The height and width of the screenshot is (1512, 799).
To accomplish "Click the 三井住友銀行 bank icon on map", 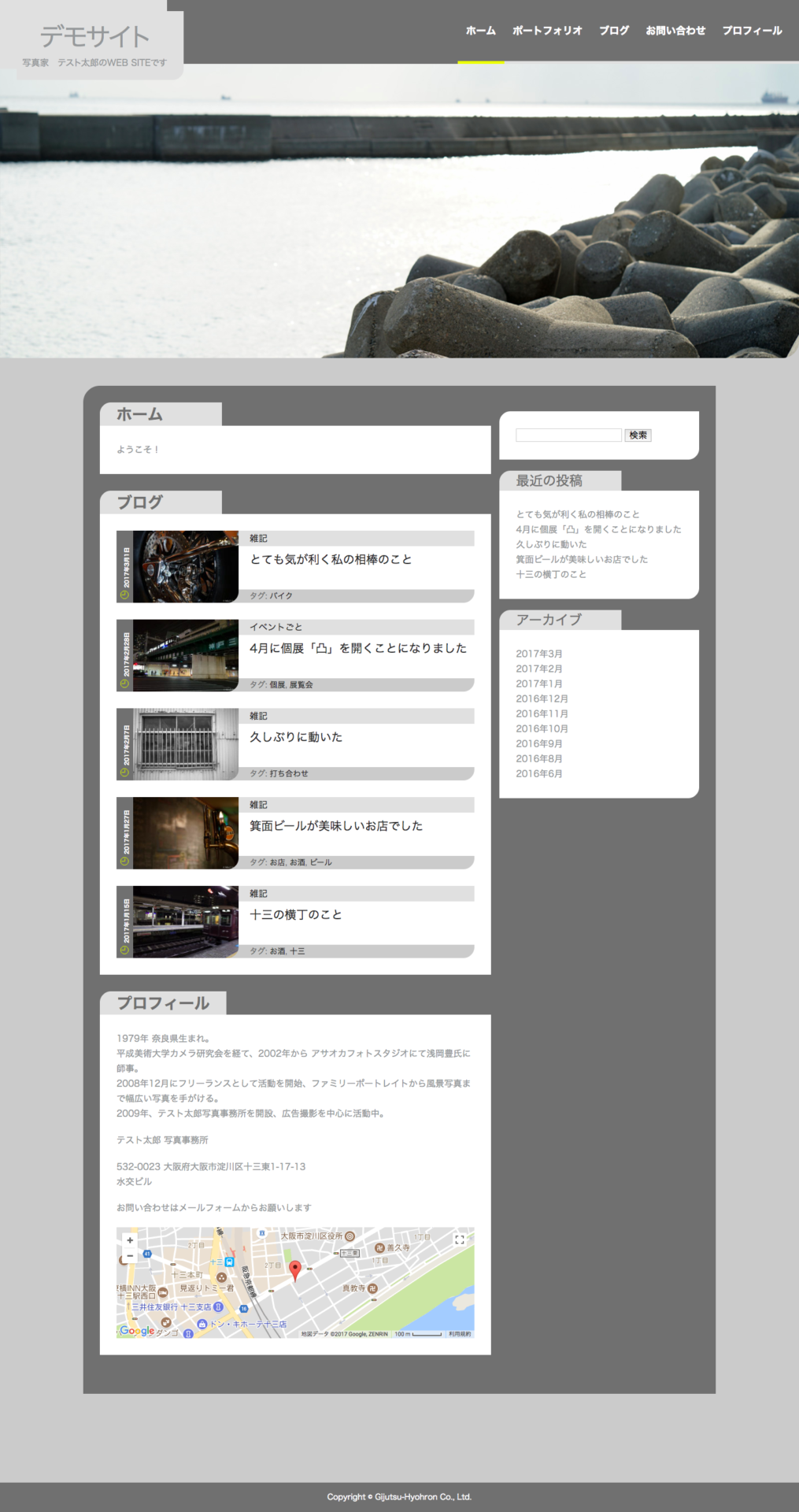I will (x=218, y=1307).
